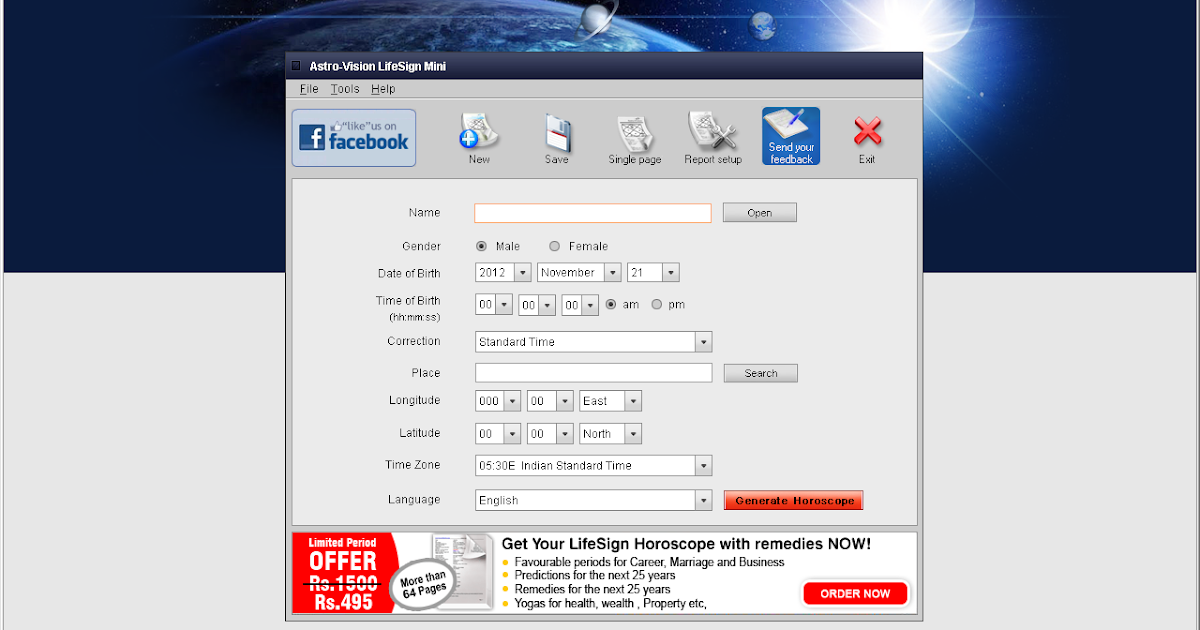Image resolution: width=1200 pixels, height=630 pixels.
Task: Open the Longitude minutes dropdown
Action: coord(550,401)
